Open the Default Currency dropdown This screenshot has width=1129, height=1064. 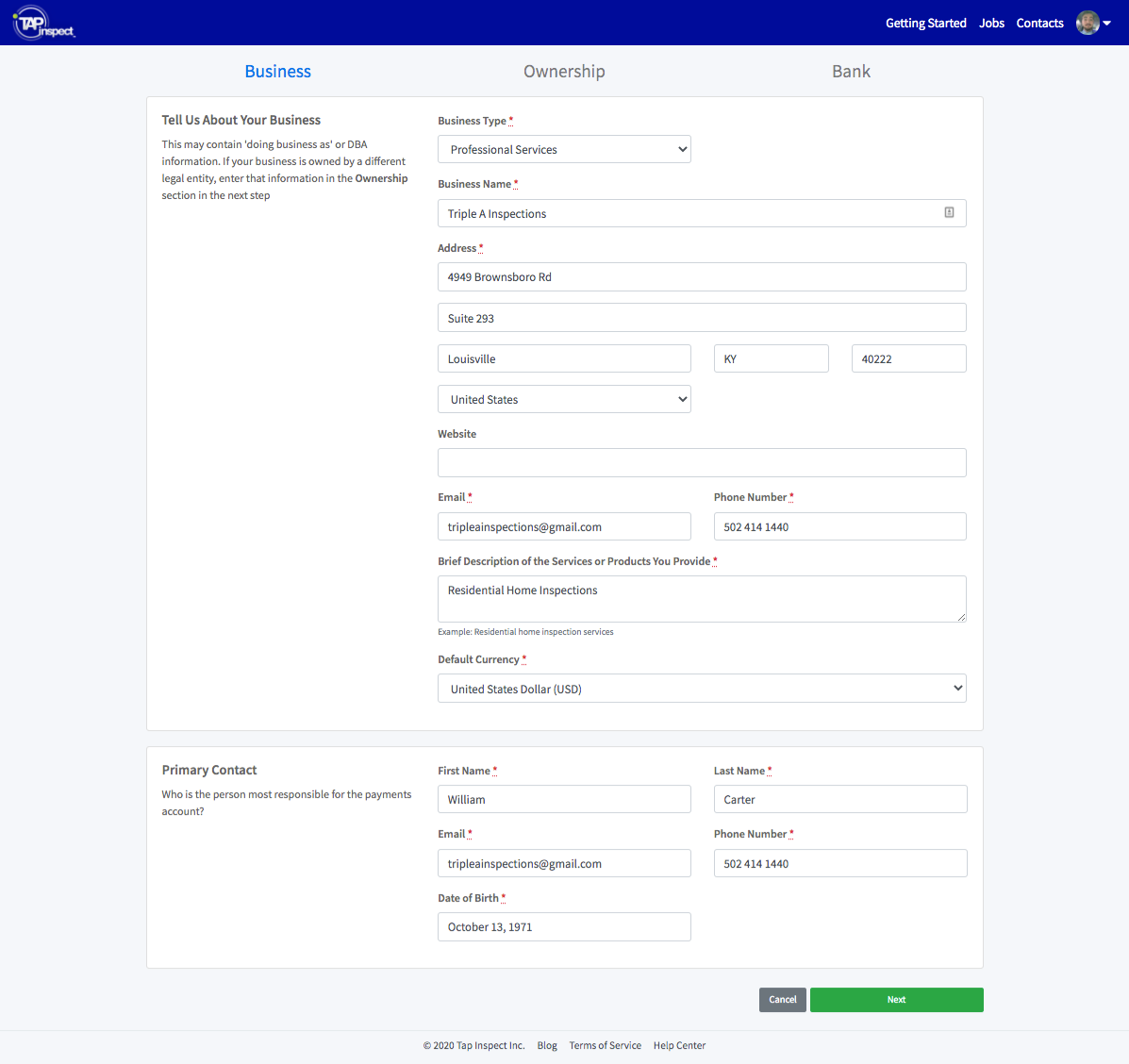702,689
